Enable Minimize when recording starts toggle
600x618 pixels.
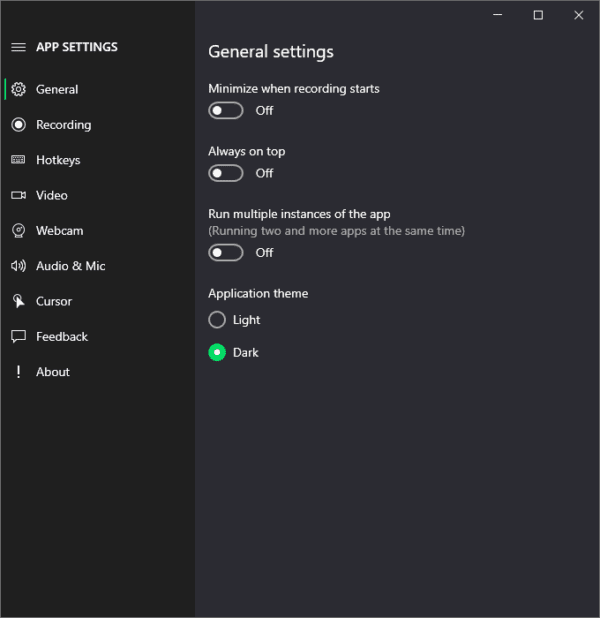(x=226, y=111)
